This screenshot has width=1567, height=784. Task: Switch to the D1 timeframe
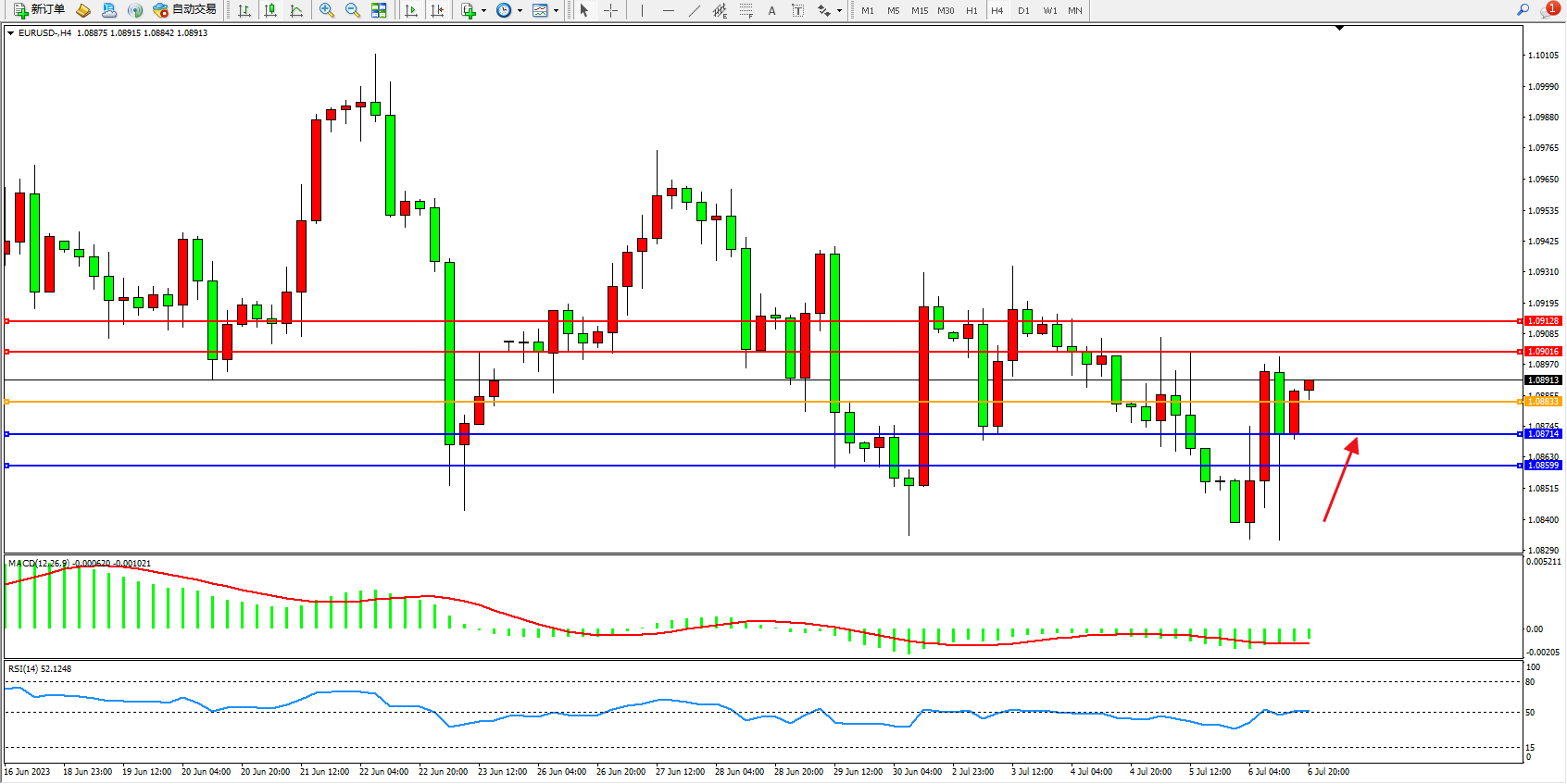coord(1023,11)
